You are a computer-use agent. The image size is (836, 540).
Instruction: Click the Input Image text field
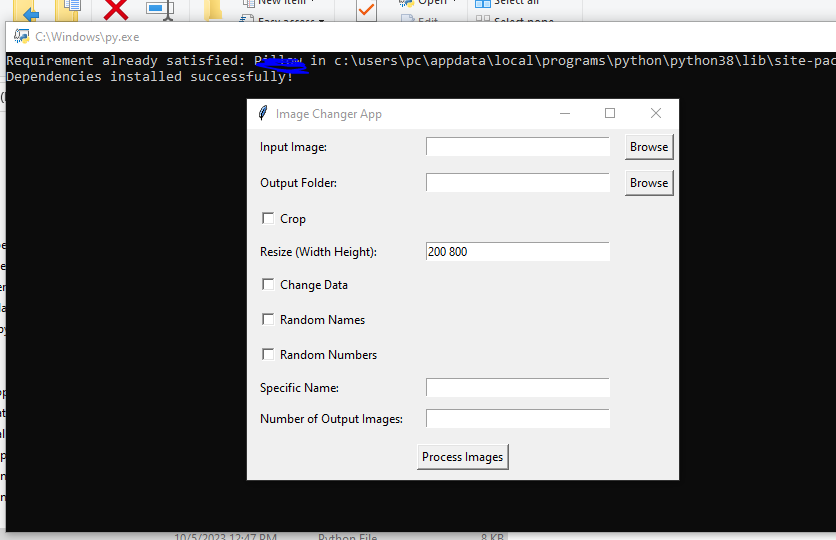(x=517, y=147)
